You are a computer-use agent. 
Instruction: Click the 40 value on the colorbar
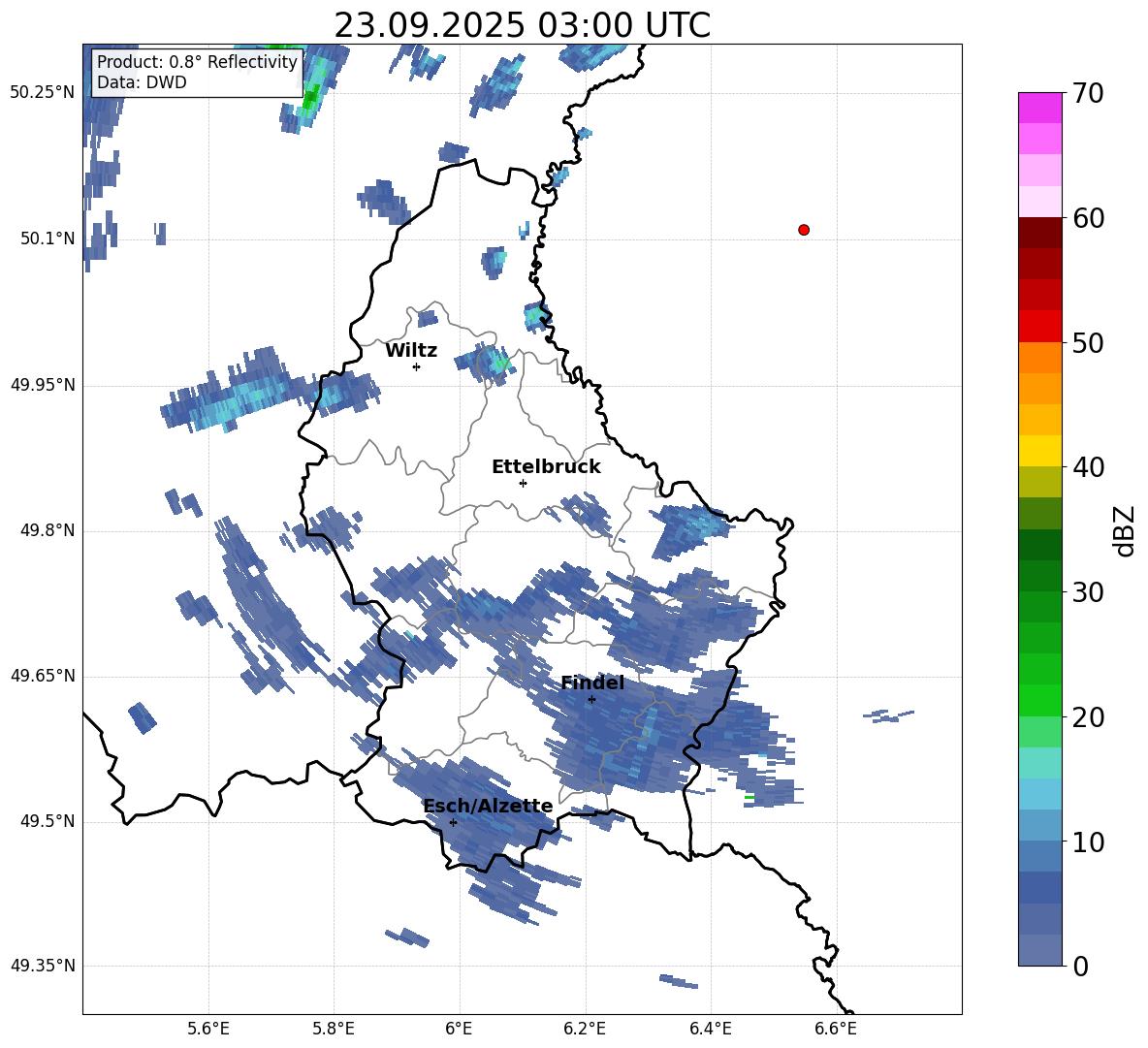click(x=1088, y=467)
